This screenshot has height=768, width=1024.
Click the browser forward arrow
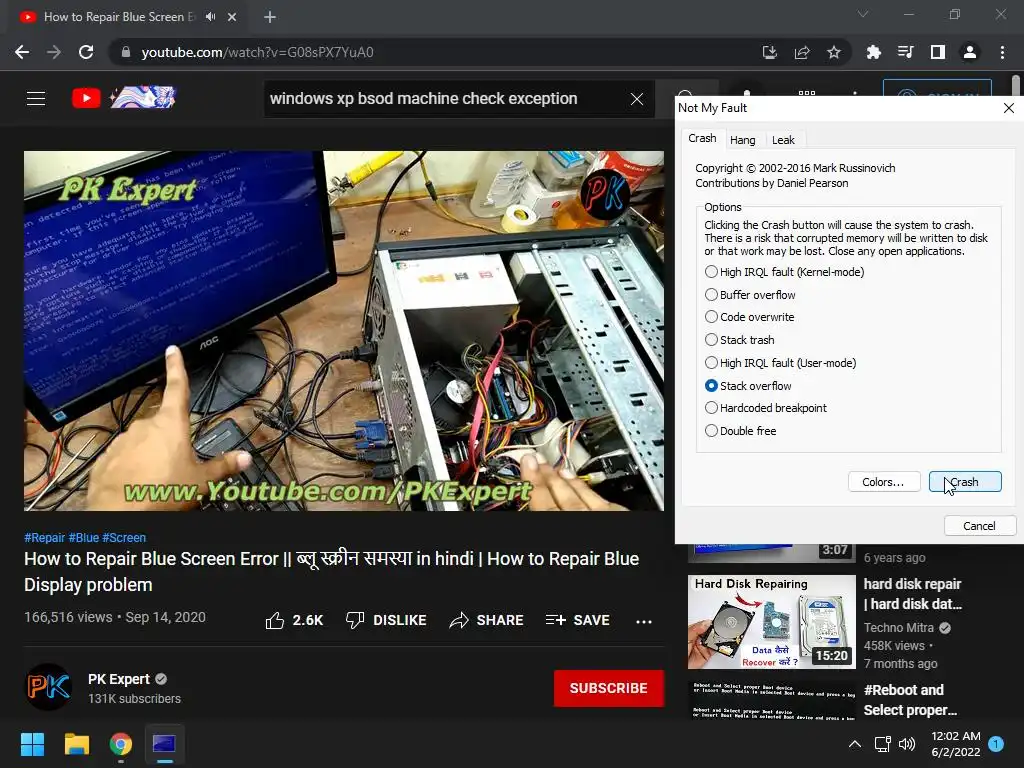[54, 52]
